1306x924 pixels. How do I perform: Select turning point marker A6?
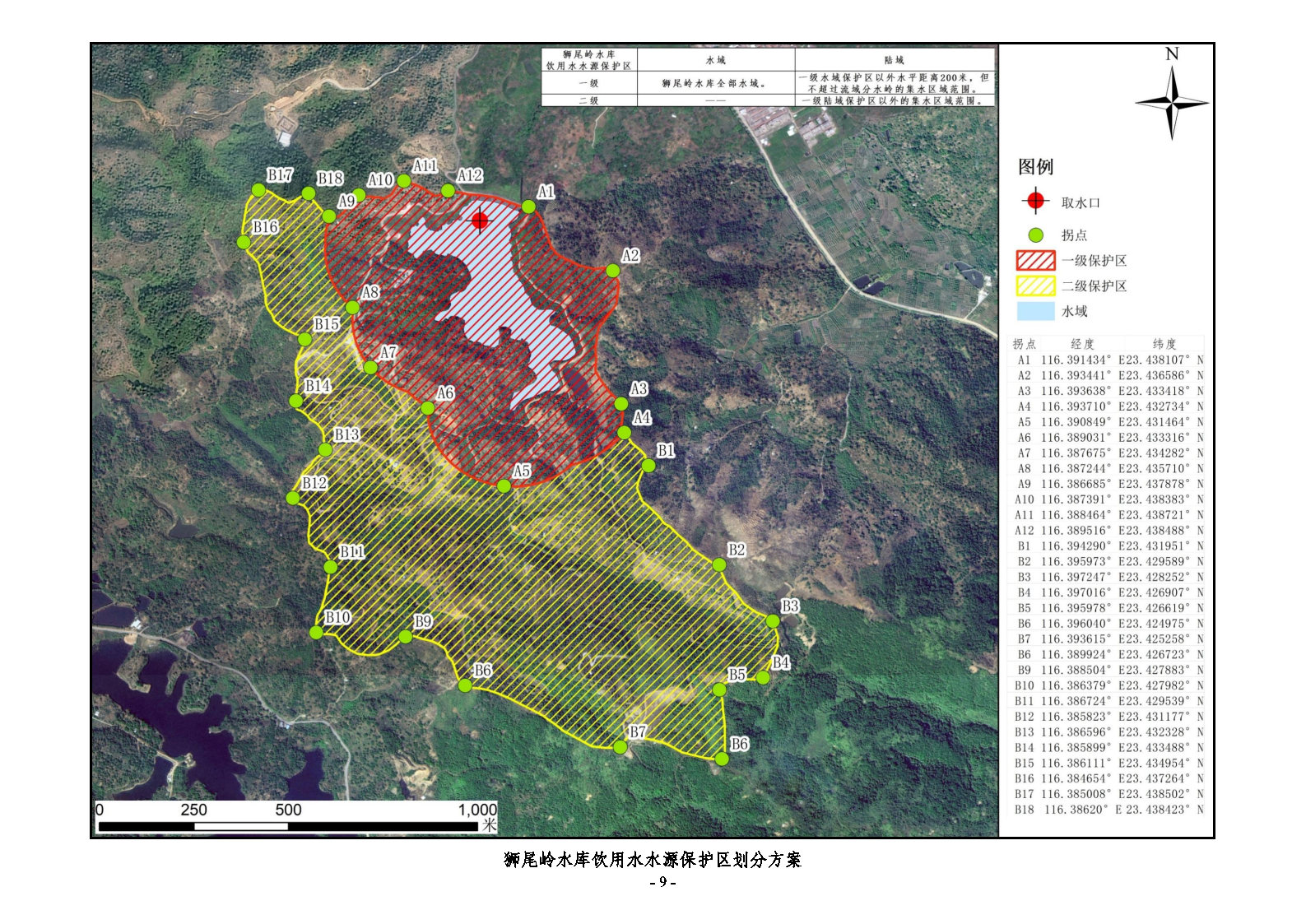427,408
